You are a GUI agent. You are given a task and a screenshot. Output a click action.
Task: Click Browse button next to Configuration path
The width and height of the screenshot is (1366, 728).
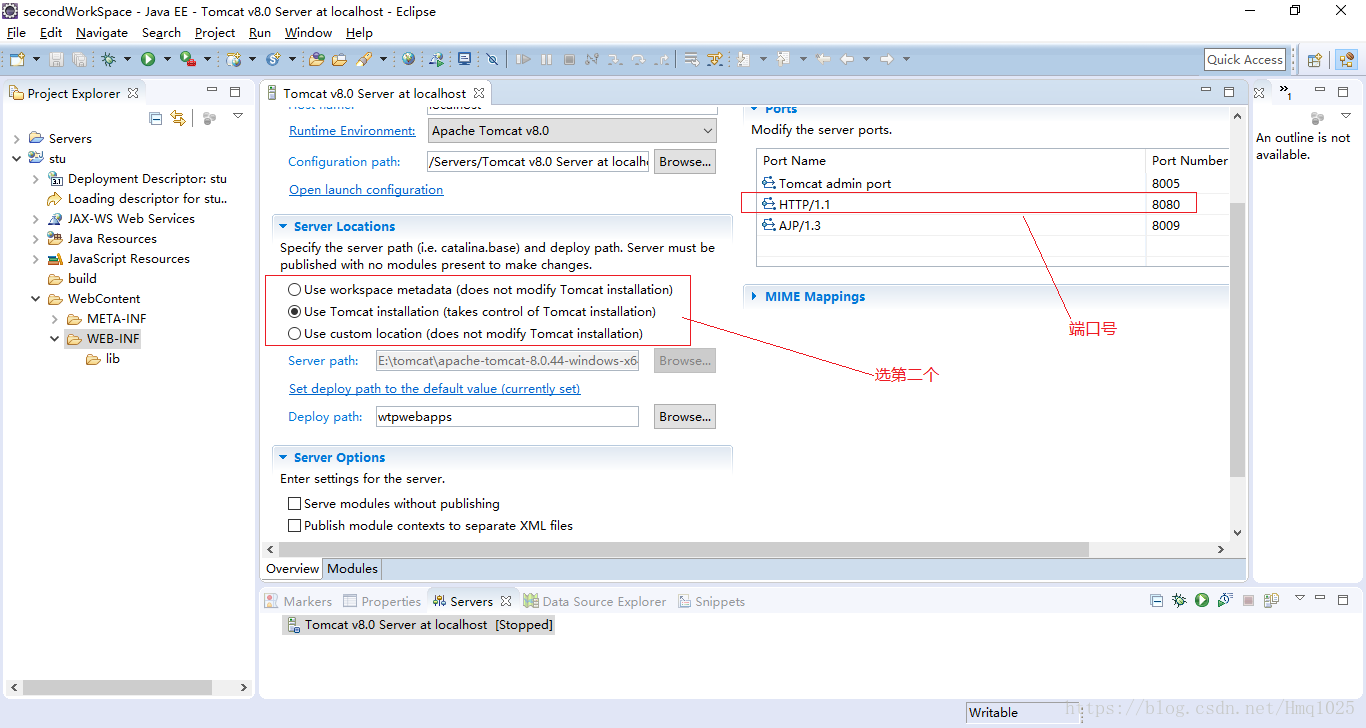tap(685, 161)
